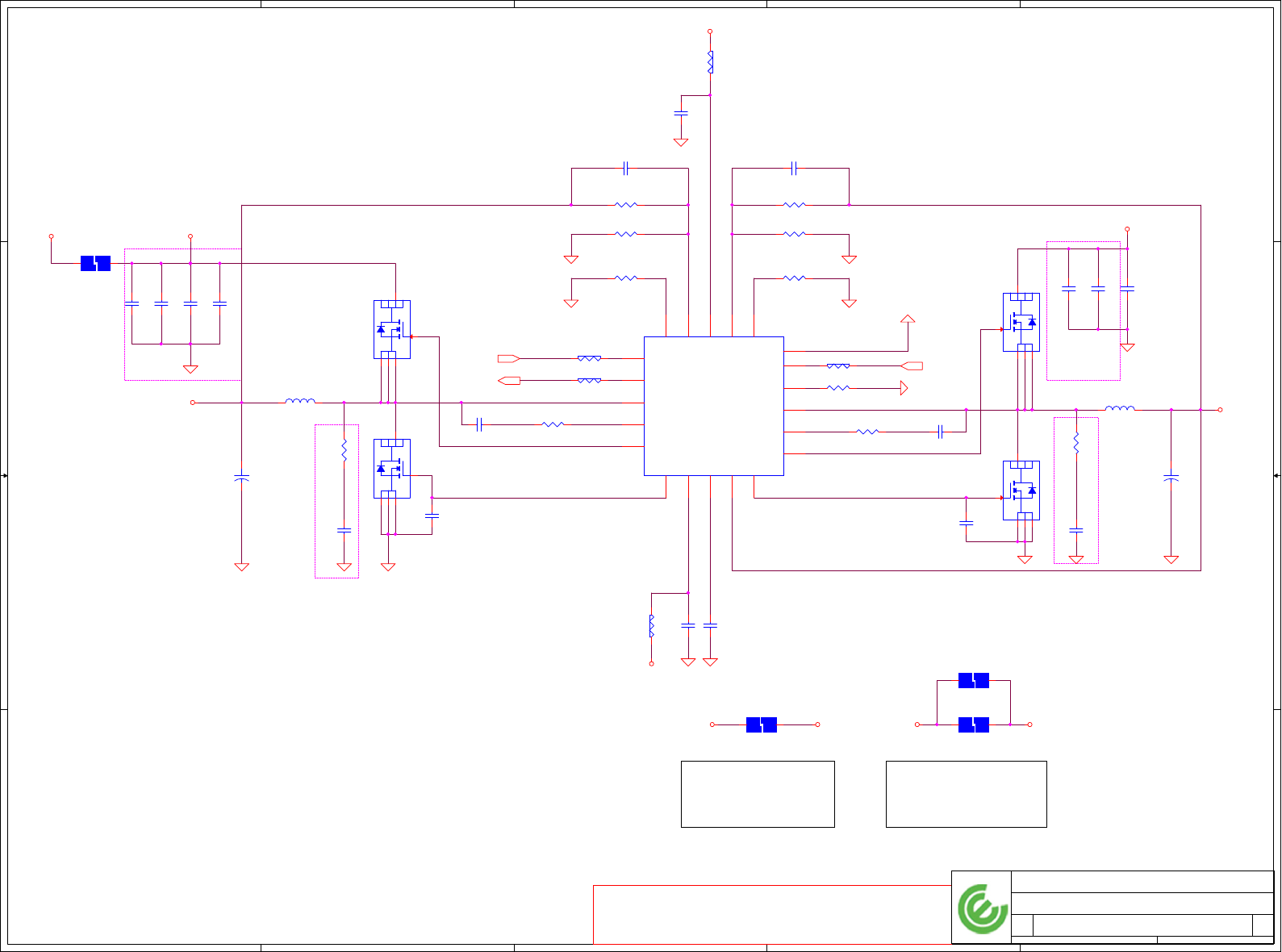This screenshot has width=1282, height=952.
Task: Select the inductor on the right output line
Action: point(1120,408)
